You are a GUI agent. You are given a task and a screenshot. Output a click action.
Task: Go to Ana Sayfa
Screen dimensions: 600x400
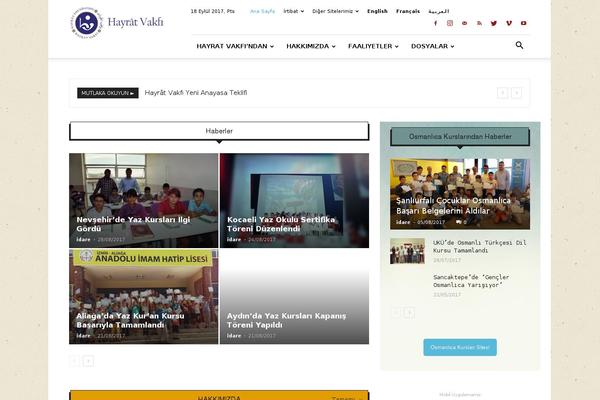coord(262,11)
